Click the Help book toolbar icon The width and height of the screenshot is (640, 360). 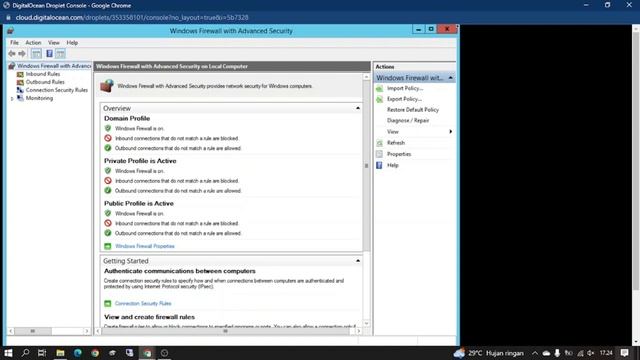click(49, 53)
